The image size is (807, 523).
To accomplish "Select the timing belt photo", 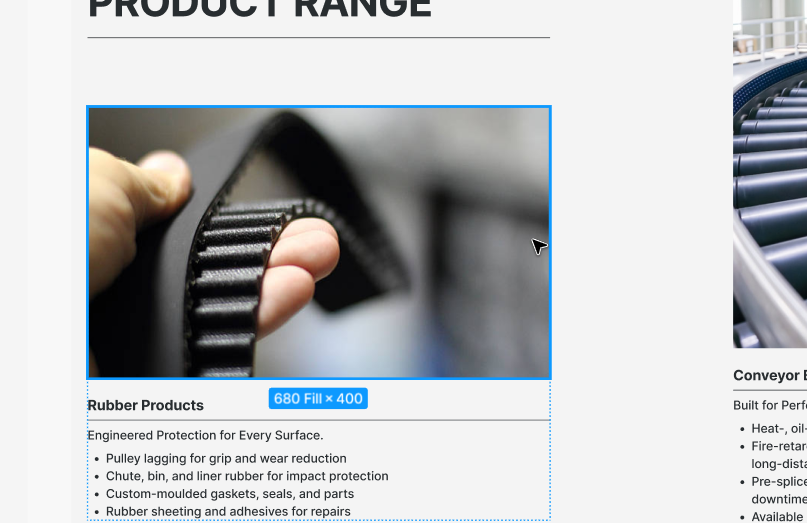I will (319, 242).
